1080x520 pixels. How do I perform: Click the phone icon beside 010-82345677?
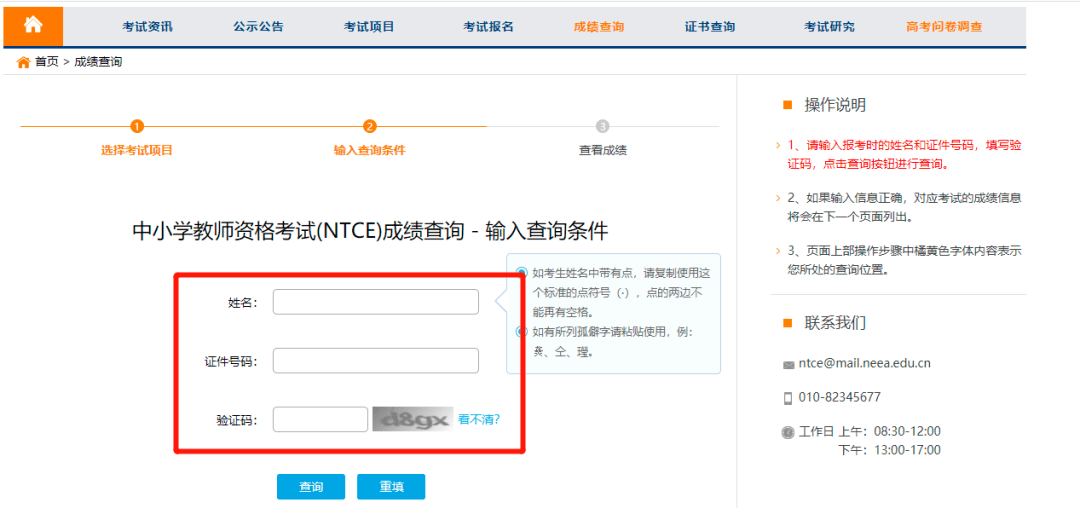[x=789, y=398]
